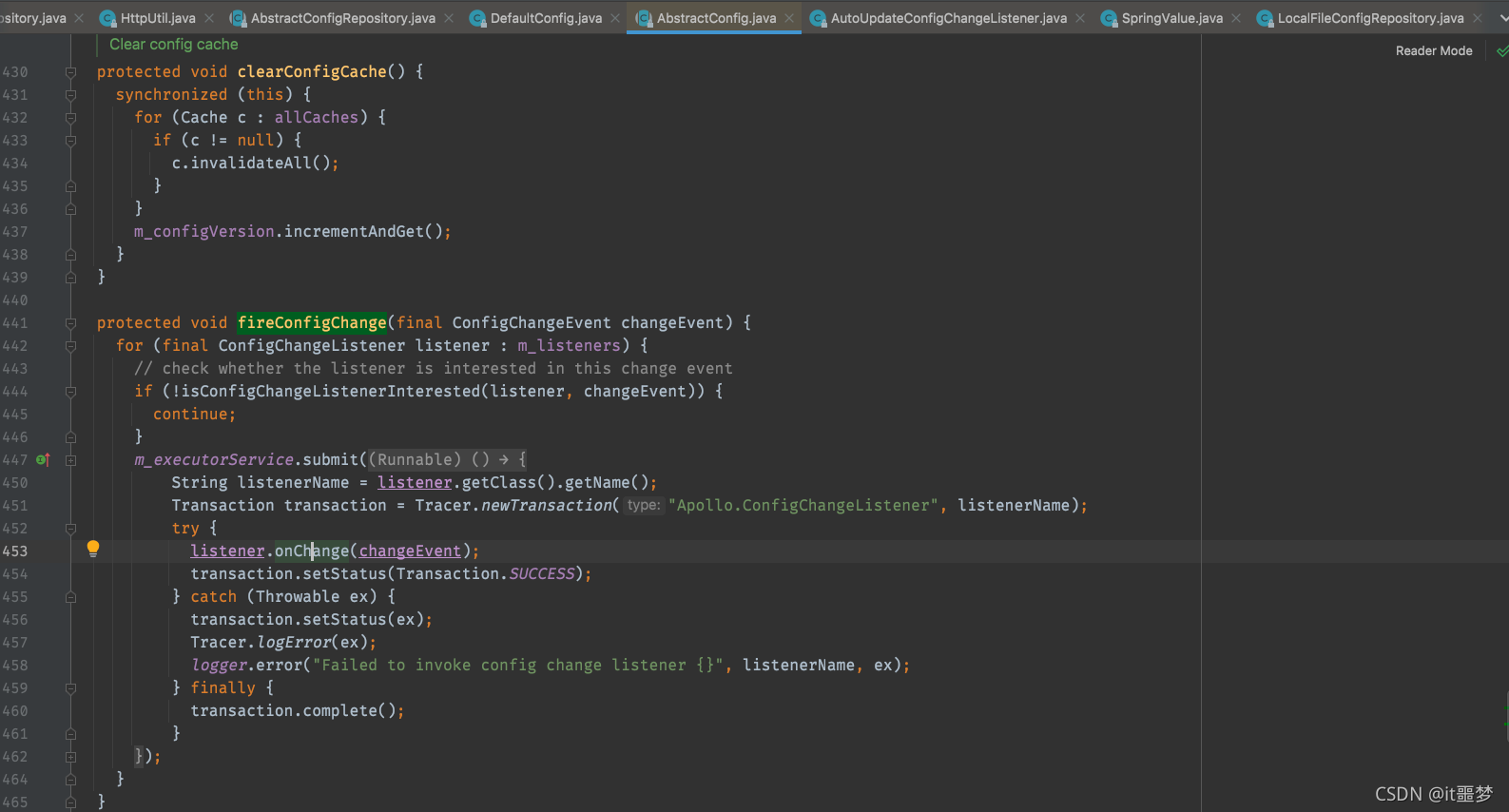Click the AbstractConfig.java tab class icon
This screenshot has height=812, width=1509.
(x=644, y=18)
